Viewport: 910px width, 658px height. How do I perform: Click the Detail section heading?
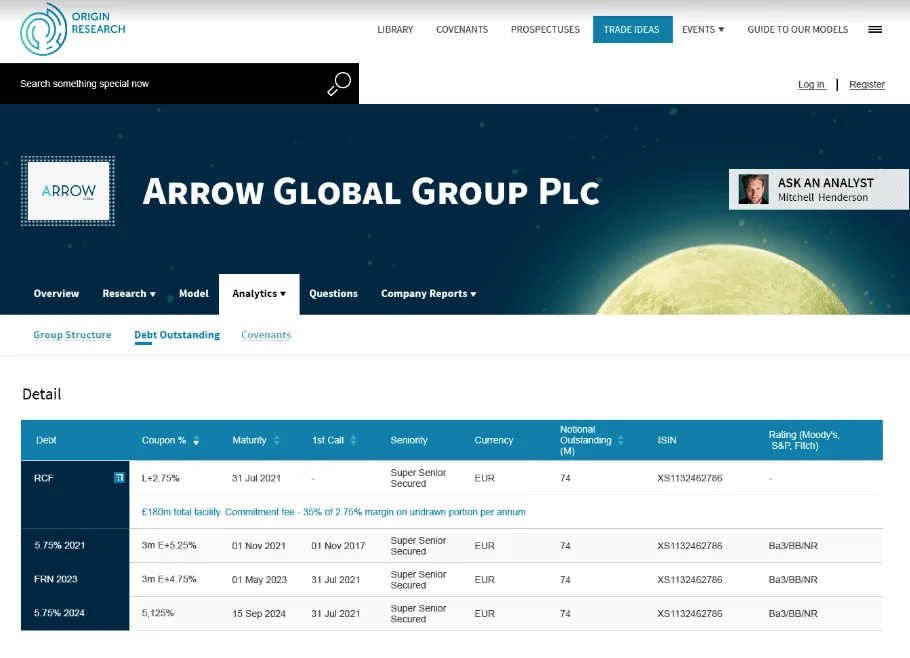click(x=42, y=394)
